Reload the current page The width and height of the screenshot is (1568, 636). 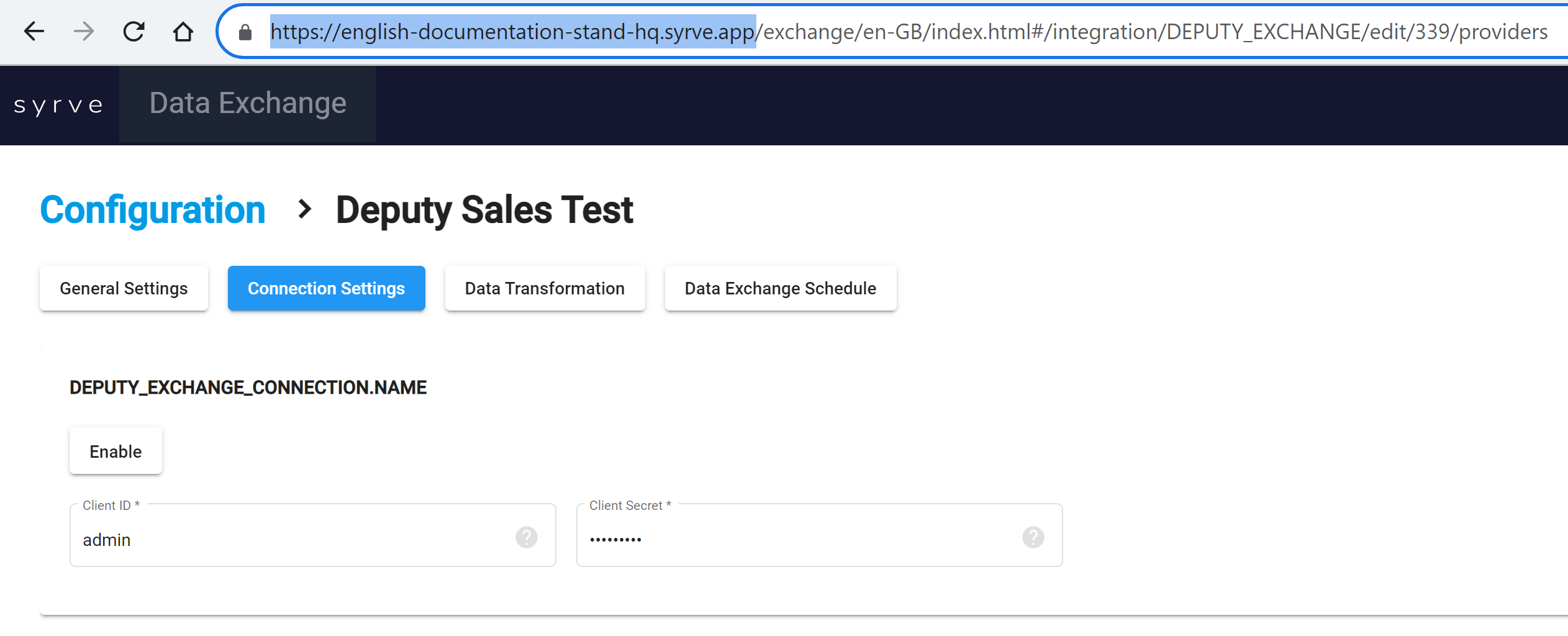(x=134, y=32)
